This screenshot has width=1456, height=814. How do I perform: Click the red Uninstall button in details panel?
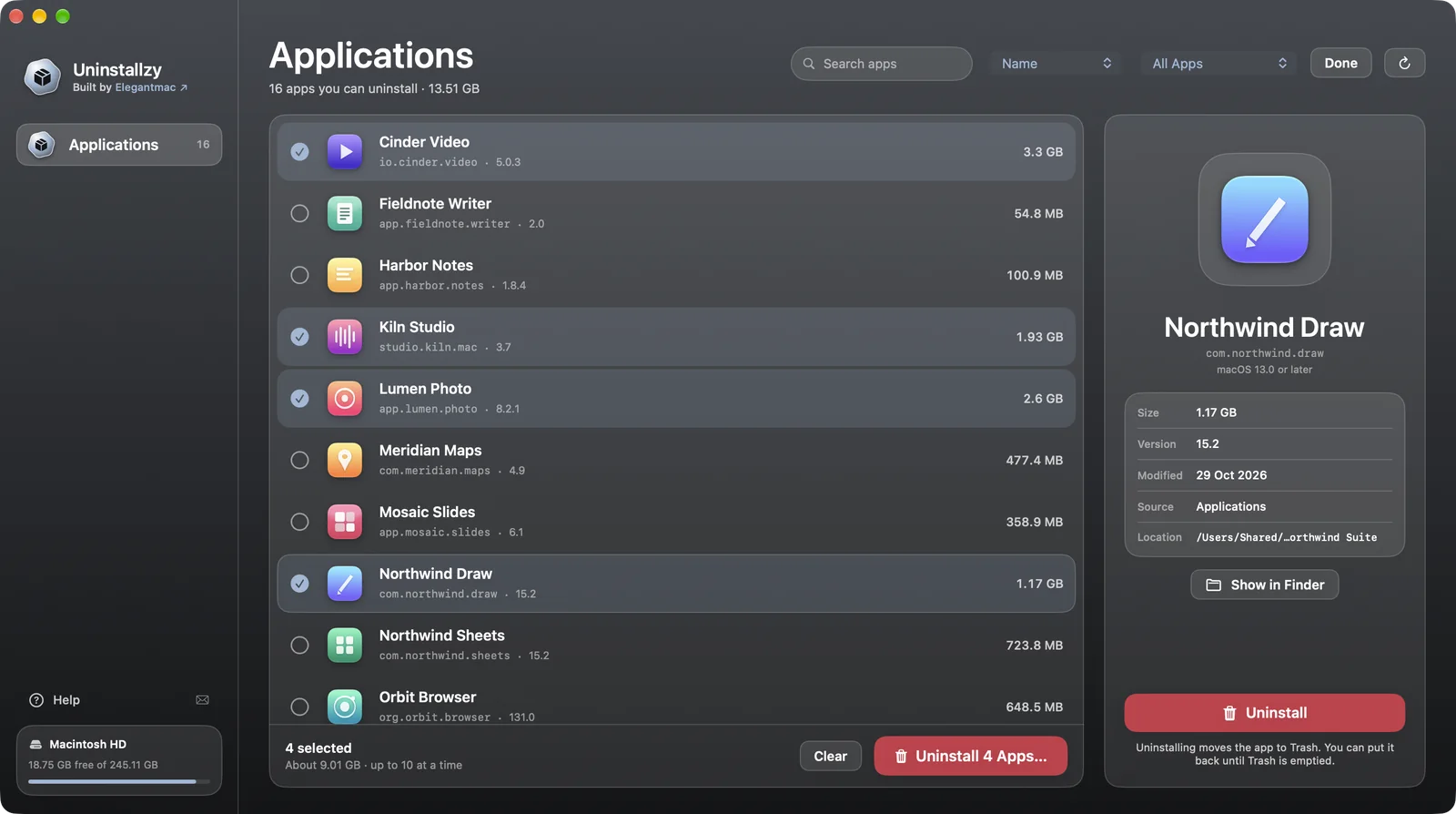(x=1265, y=713)
